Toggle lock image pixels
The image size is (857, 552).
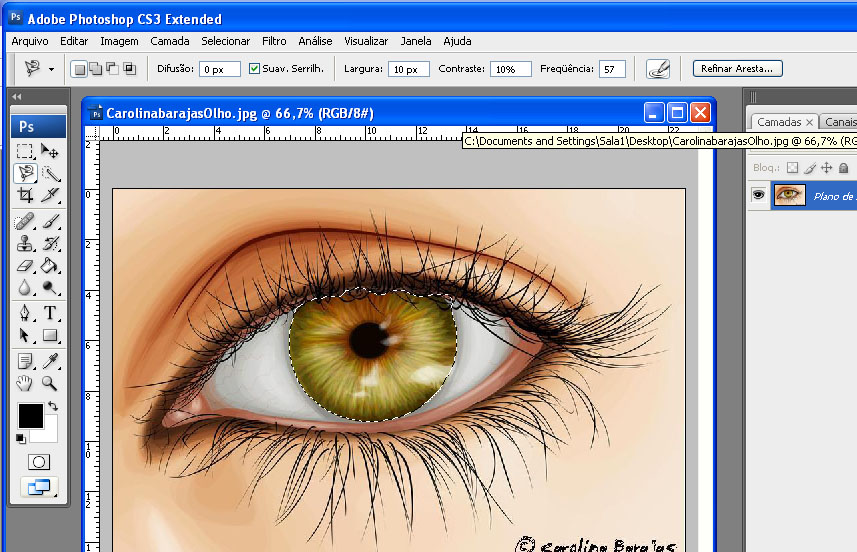(x=810, y=168)
